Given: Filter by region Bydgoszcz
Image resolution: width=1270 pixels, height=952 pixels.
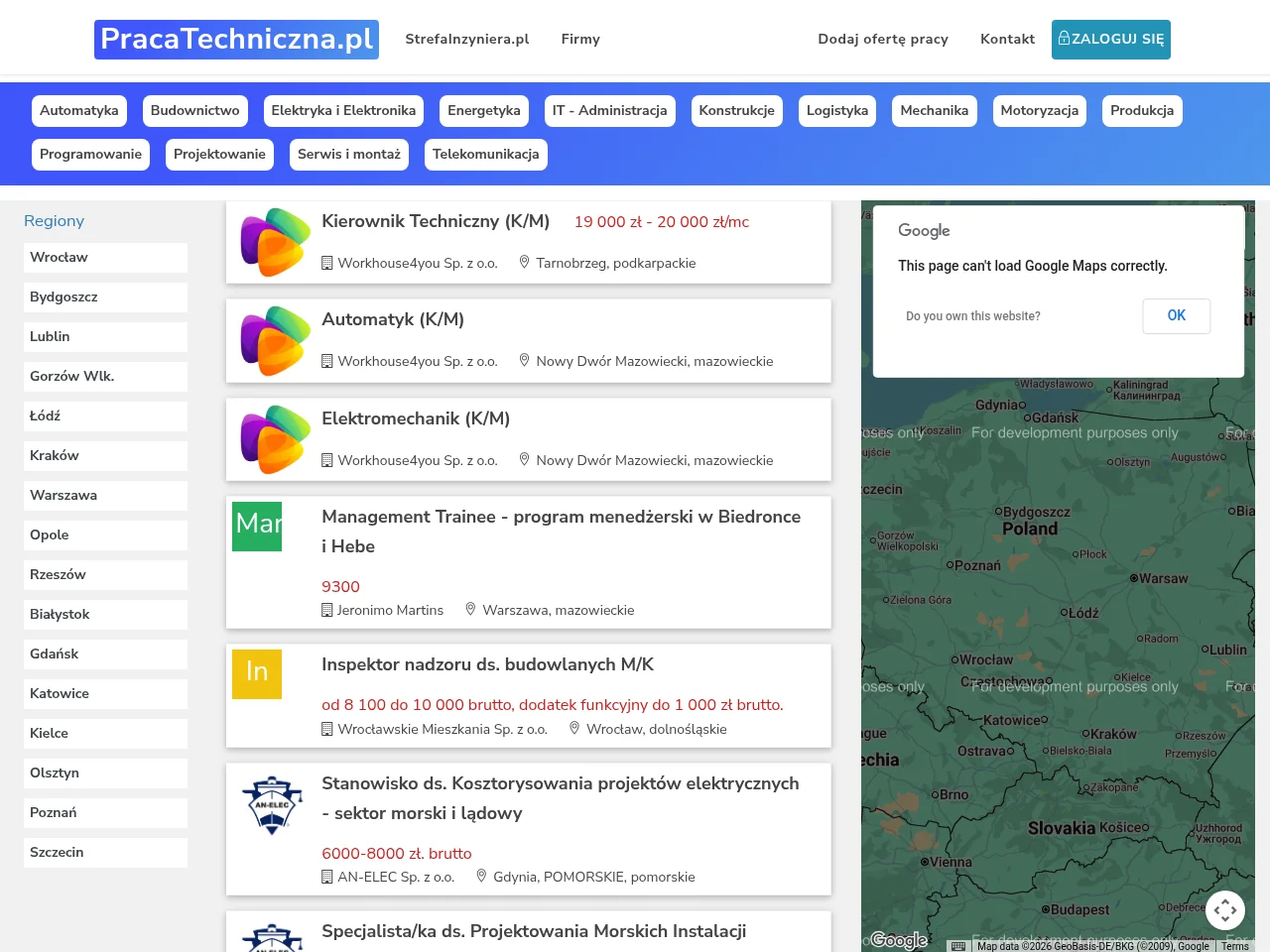Looking at the screenshot, I should tap(105, 297).
